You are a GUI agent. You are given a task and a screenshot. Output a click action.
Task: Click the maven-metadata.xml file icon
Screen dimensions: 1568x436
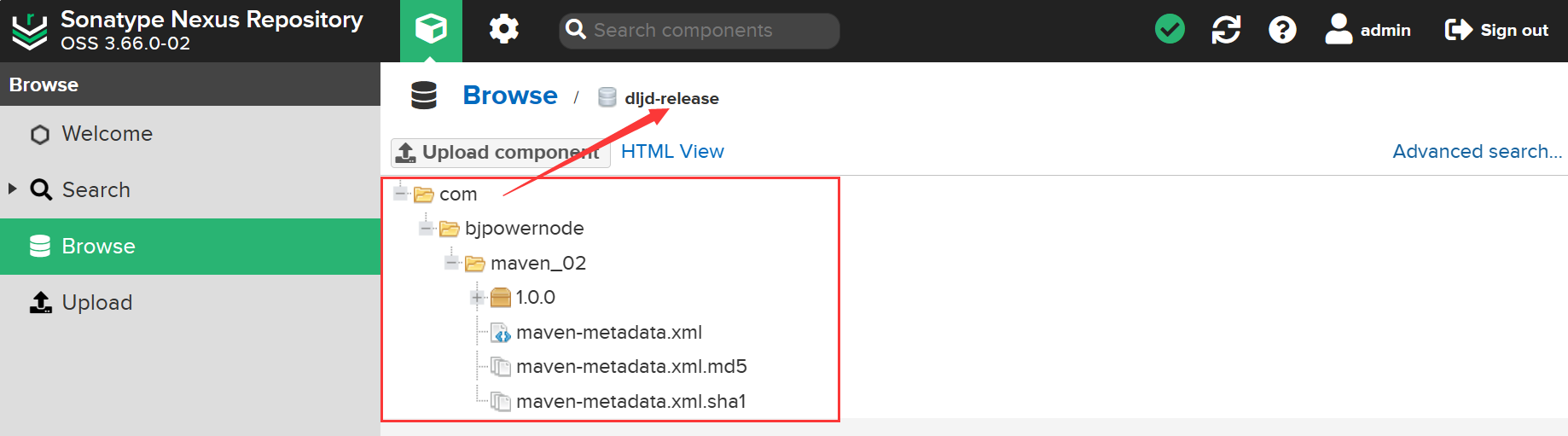tap(501, 333)
